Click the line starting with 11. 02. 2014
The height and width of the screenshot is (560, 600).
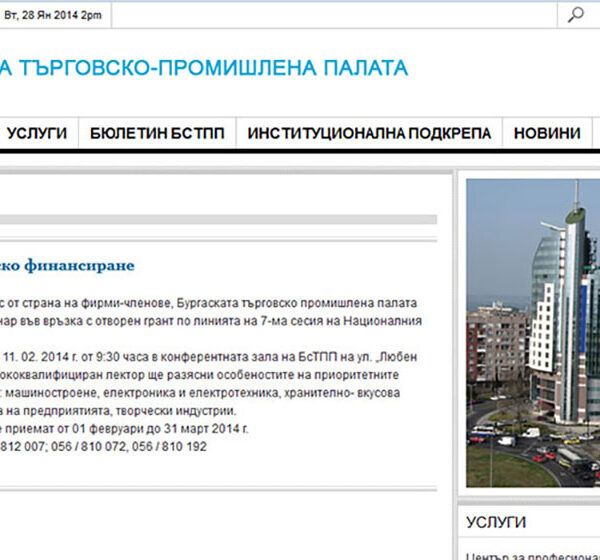210,355
